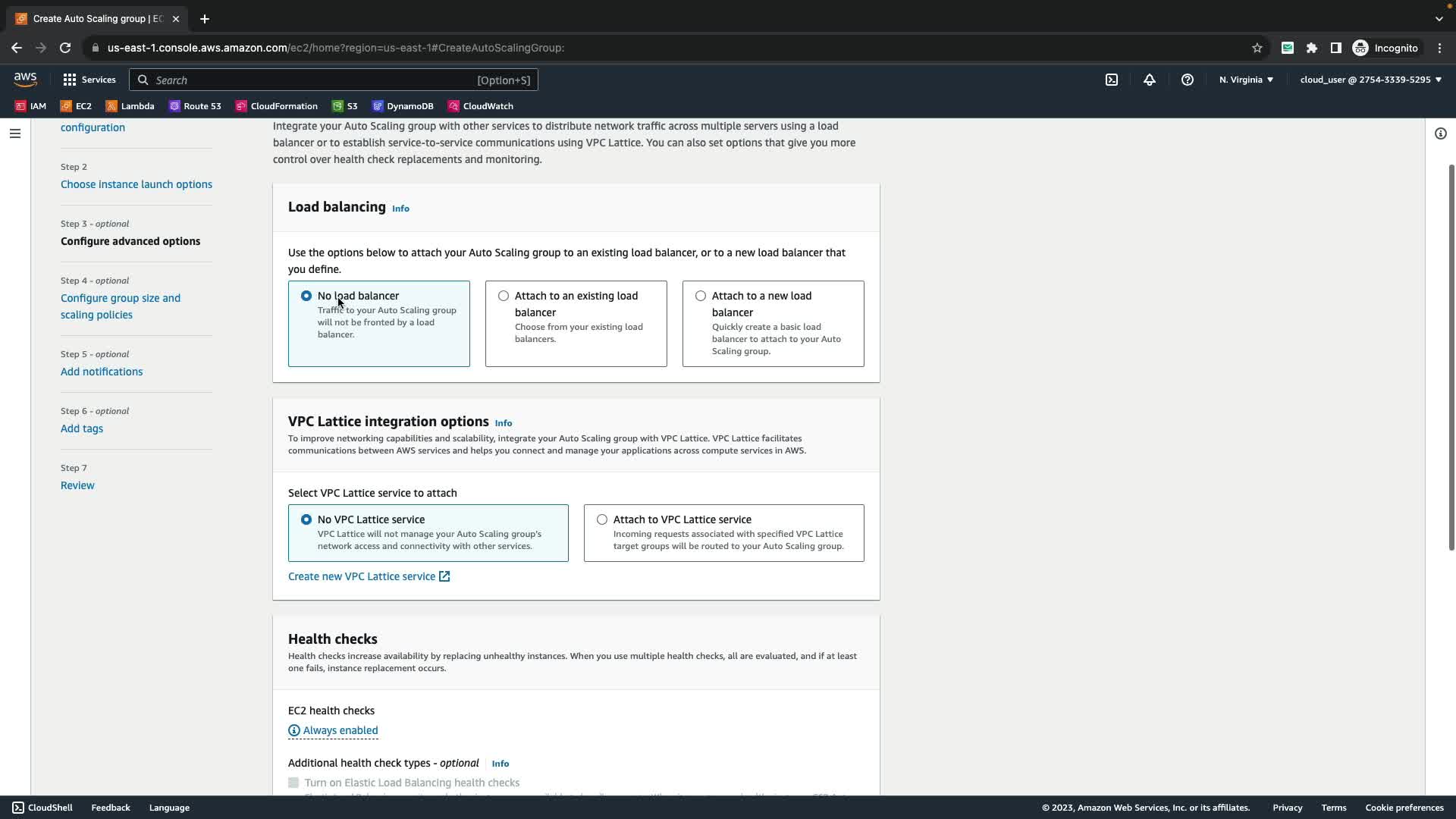
Task: Toggle the side navigation hamburger menu
Action: click(15, 133)
